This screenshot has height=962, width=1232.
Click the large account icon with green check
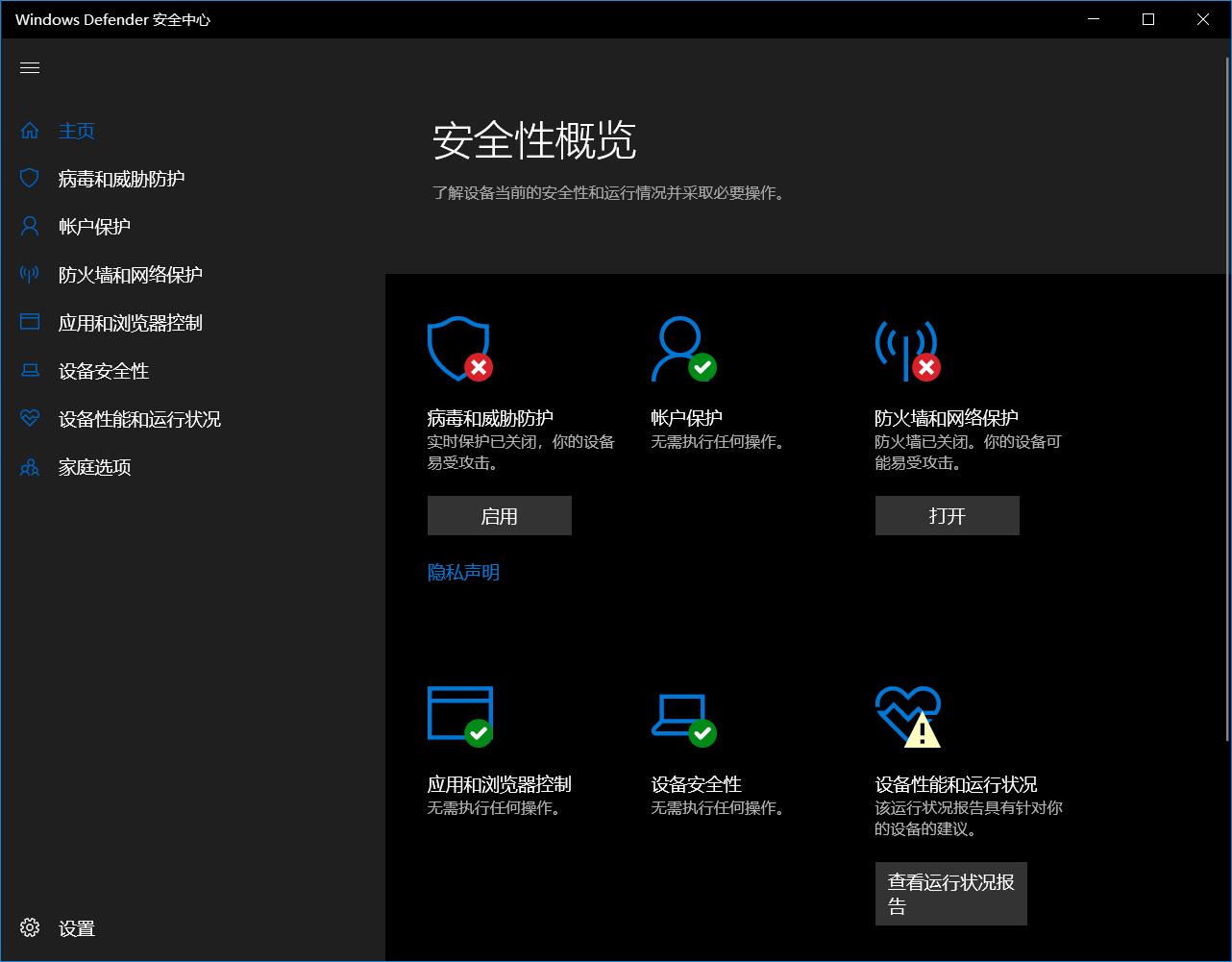point(683,350)
